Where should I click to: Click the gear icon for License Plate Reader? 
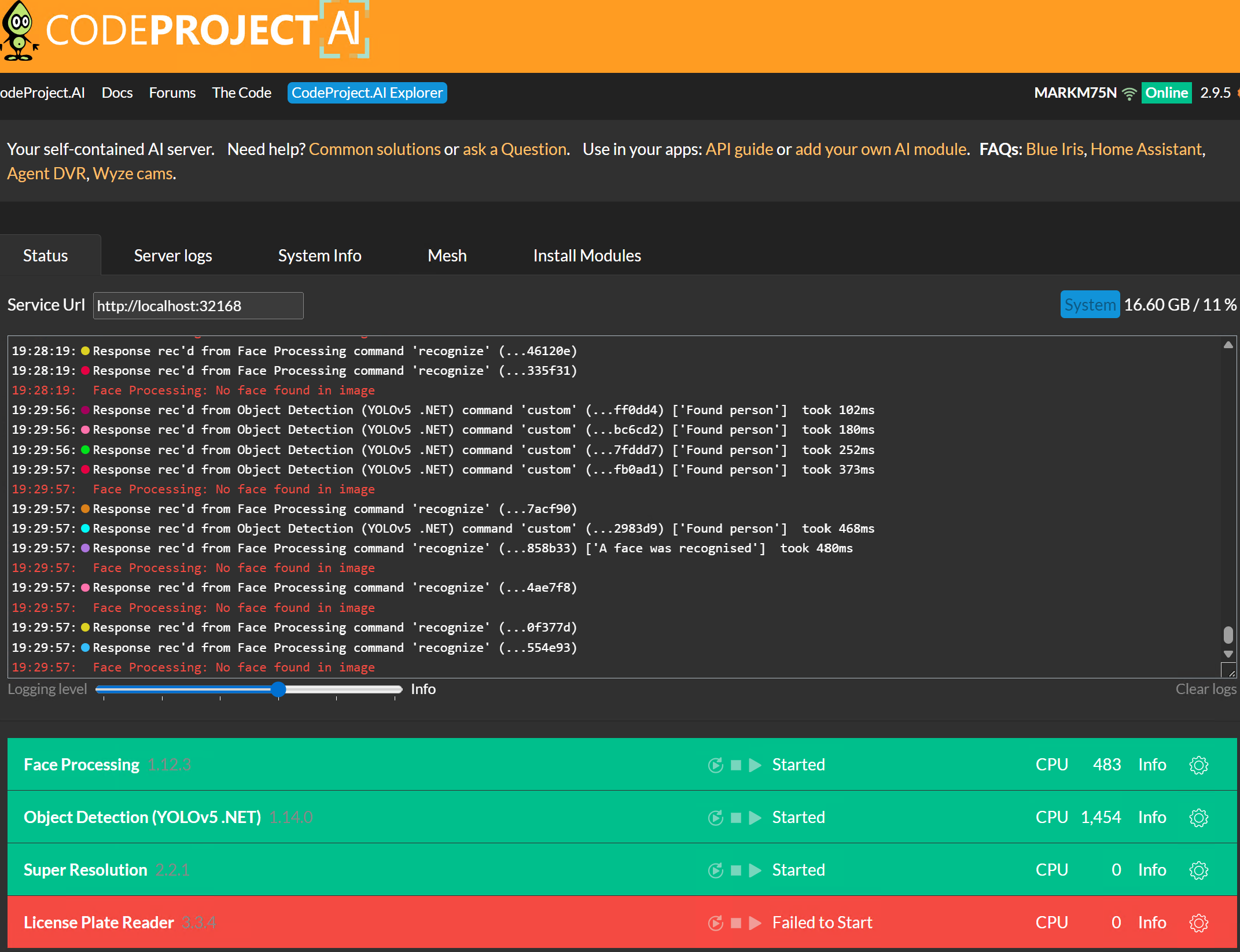(x=1198, y=923)
